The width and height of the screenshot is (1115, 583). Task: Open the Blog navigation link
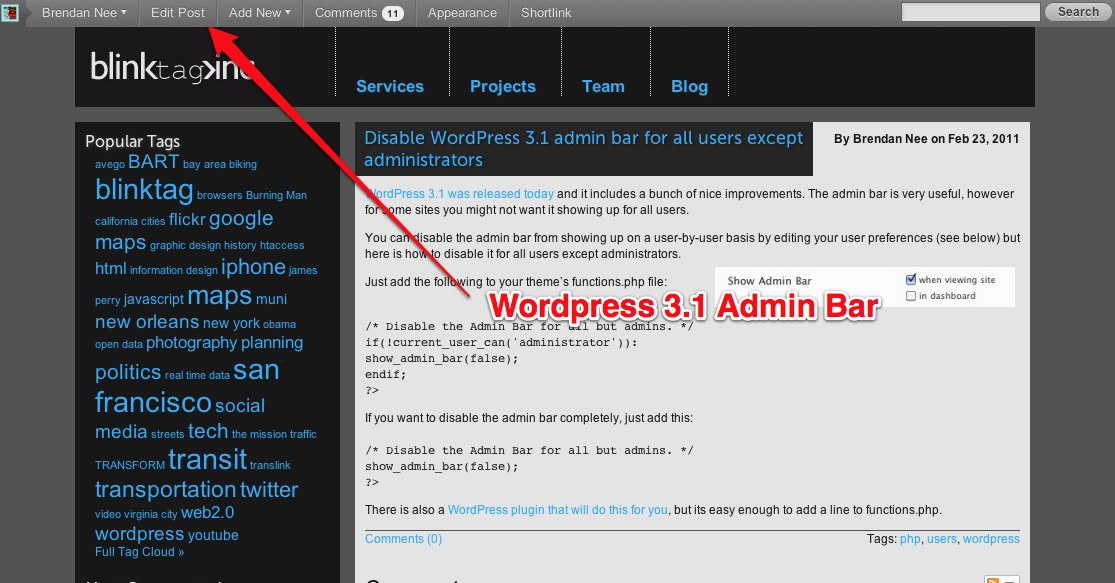(690, 86)
